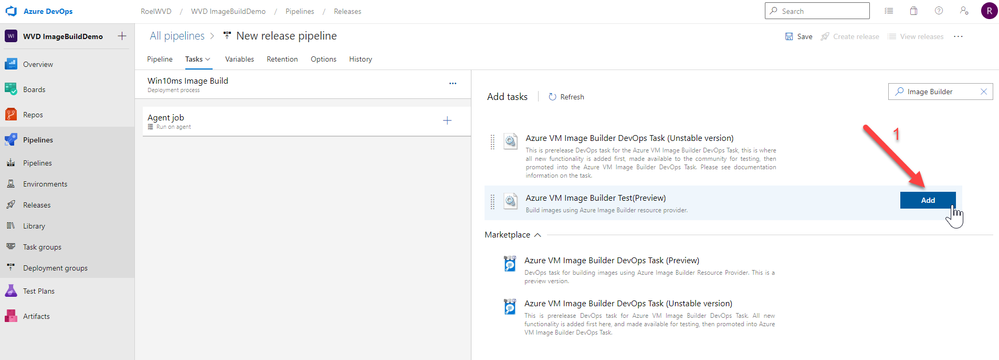Click the Releases rocket icon

11,205
